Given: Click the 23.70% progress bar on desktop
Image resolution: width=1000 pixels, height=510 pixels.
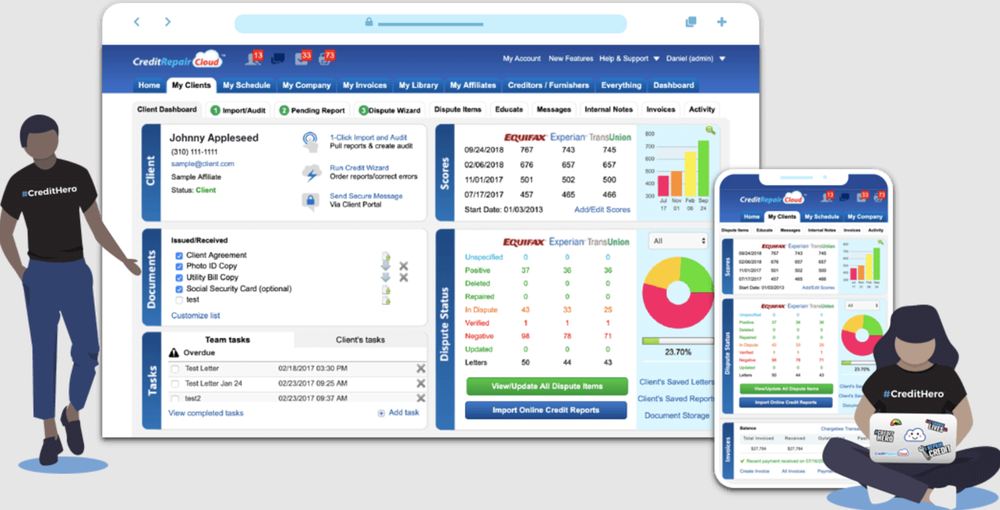Looking at the screenshot, I should pos(678,341).
